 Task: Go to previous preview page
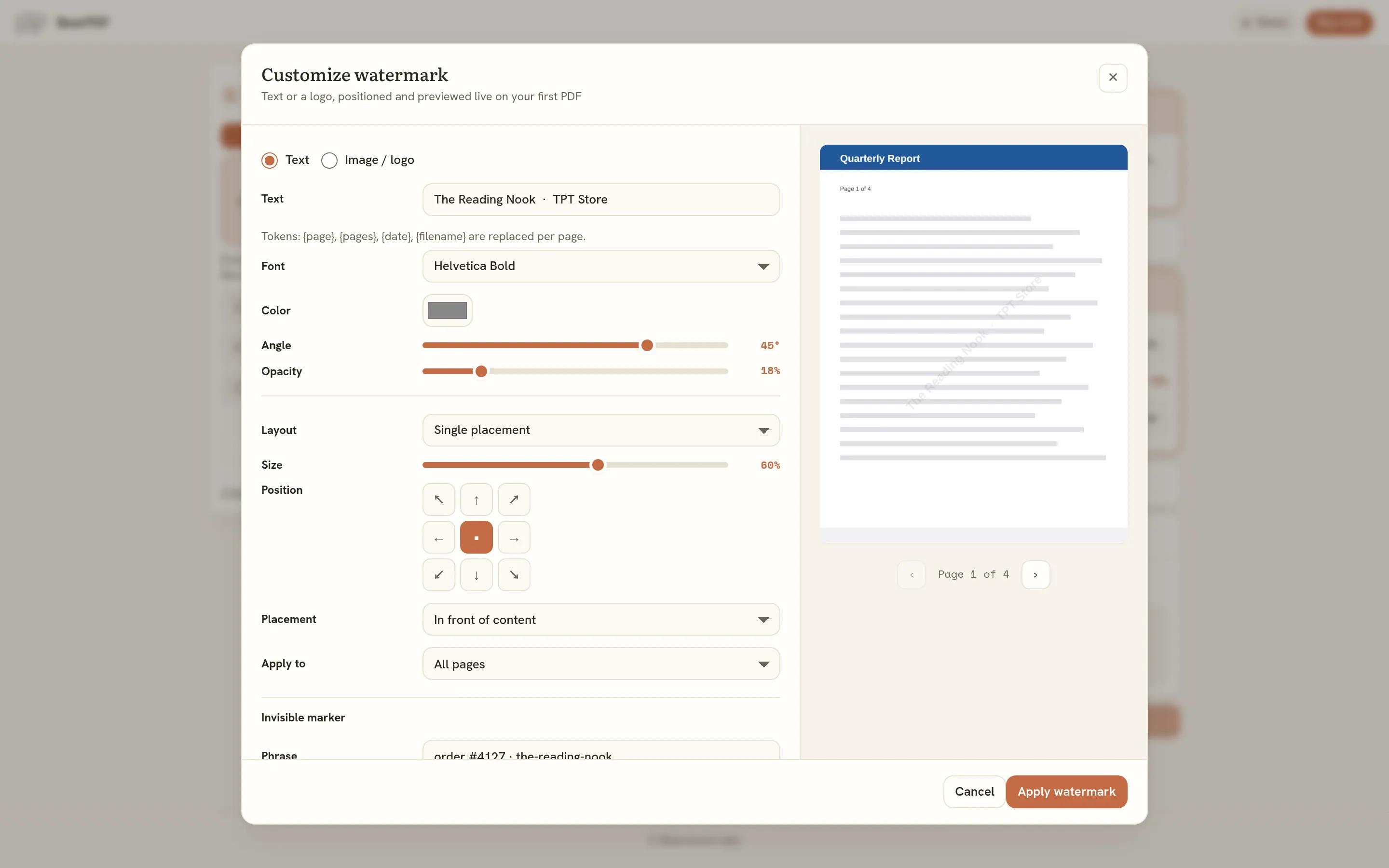coord(912,575)
